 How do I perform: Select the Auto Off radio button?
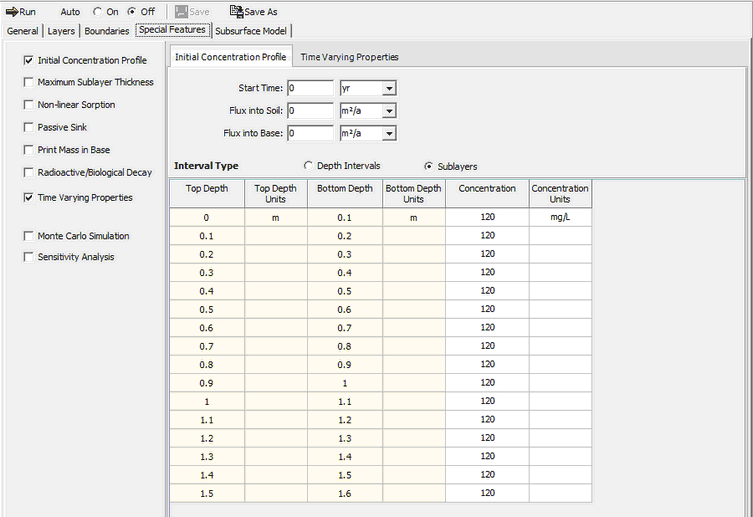pyautogui.click(x=132, y=12)
